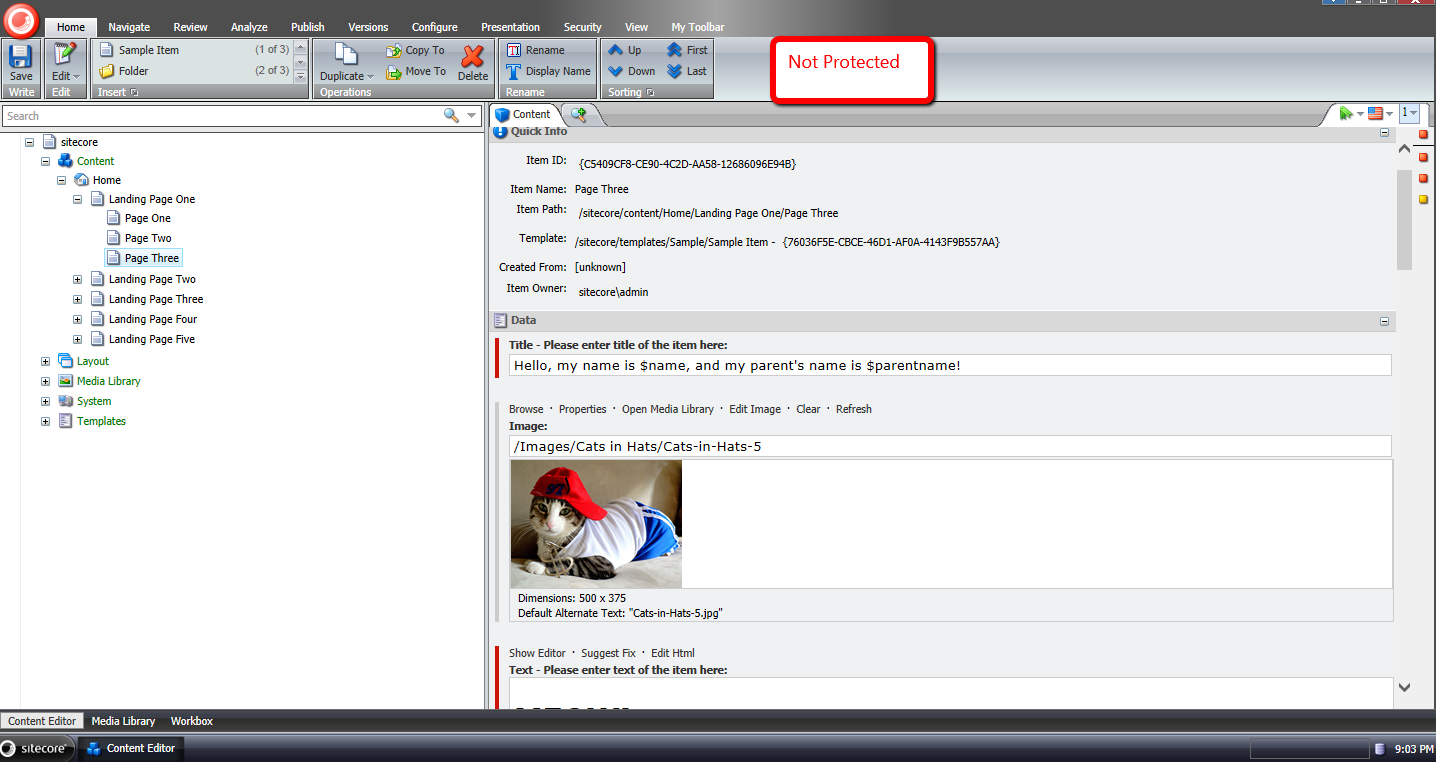Click the Save icon in the ribbon
1436x762 pixels.
point(21,58)
